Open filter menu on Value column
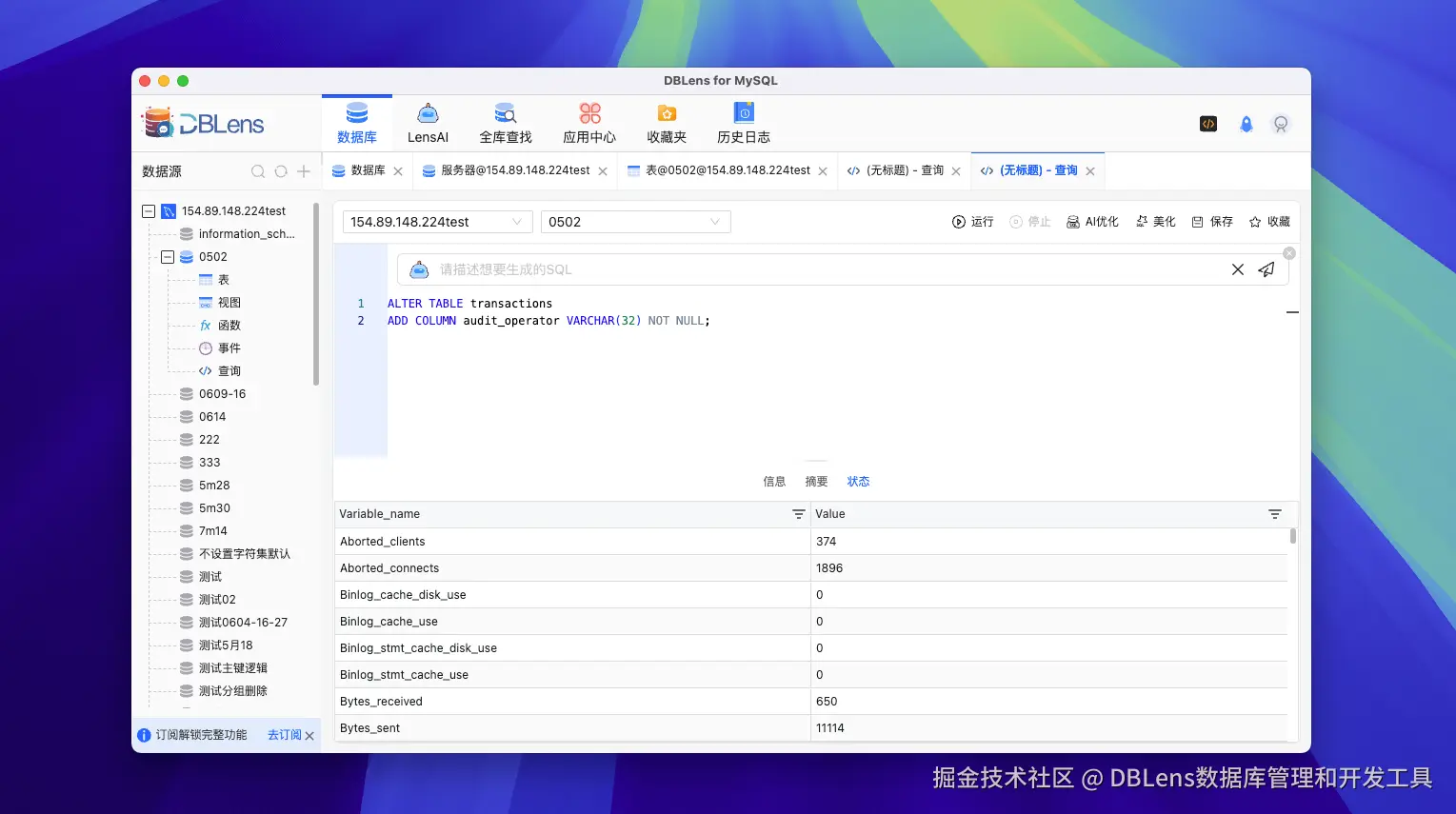Screen dimensions: 1456x814 point(1275,514)
